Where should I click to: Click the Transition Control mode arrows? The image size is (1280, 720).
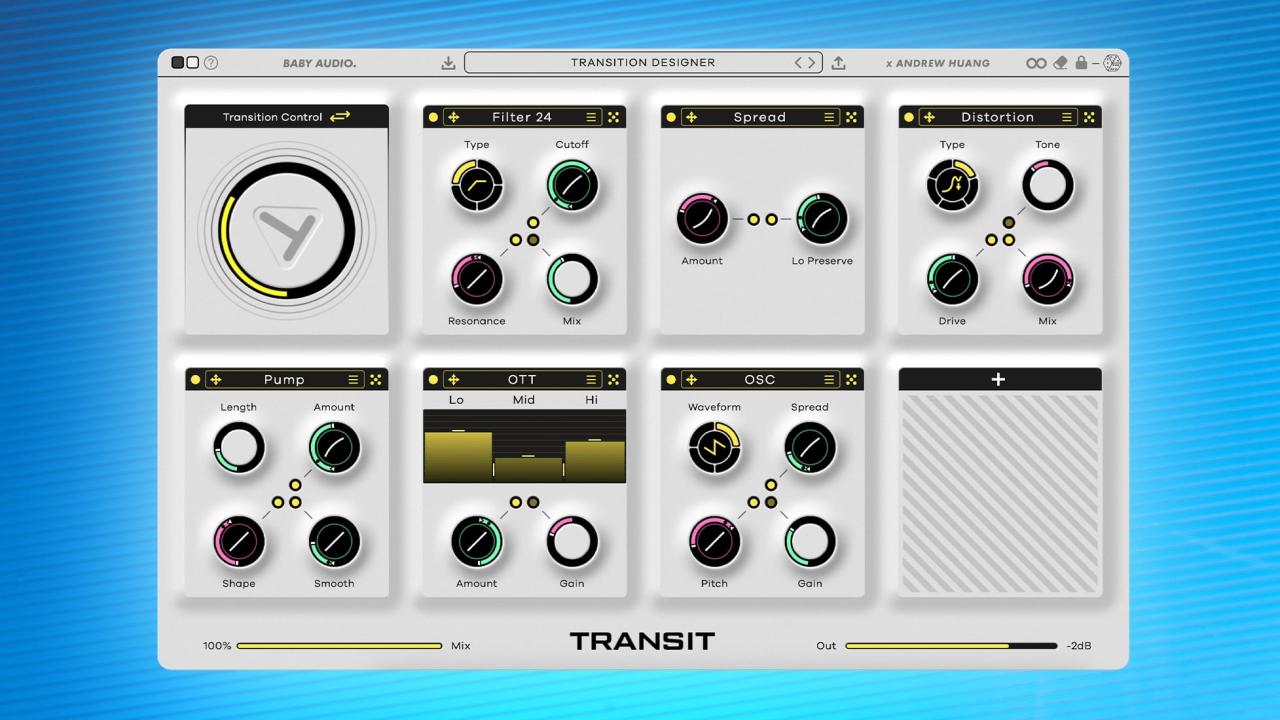coord(340,116)
